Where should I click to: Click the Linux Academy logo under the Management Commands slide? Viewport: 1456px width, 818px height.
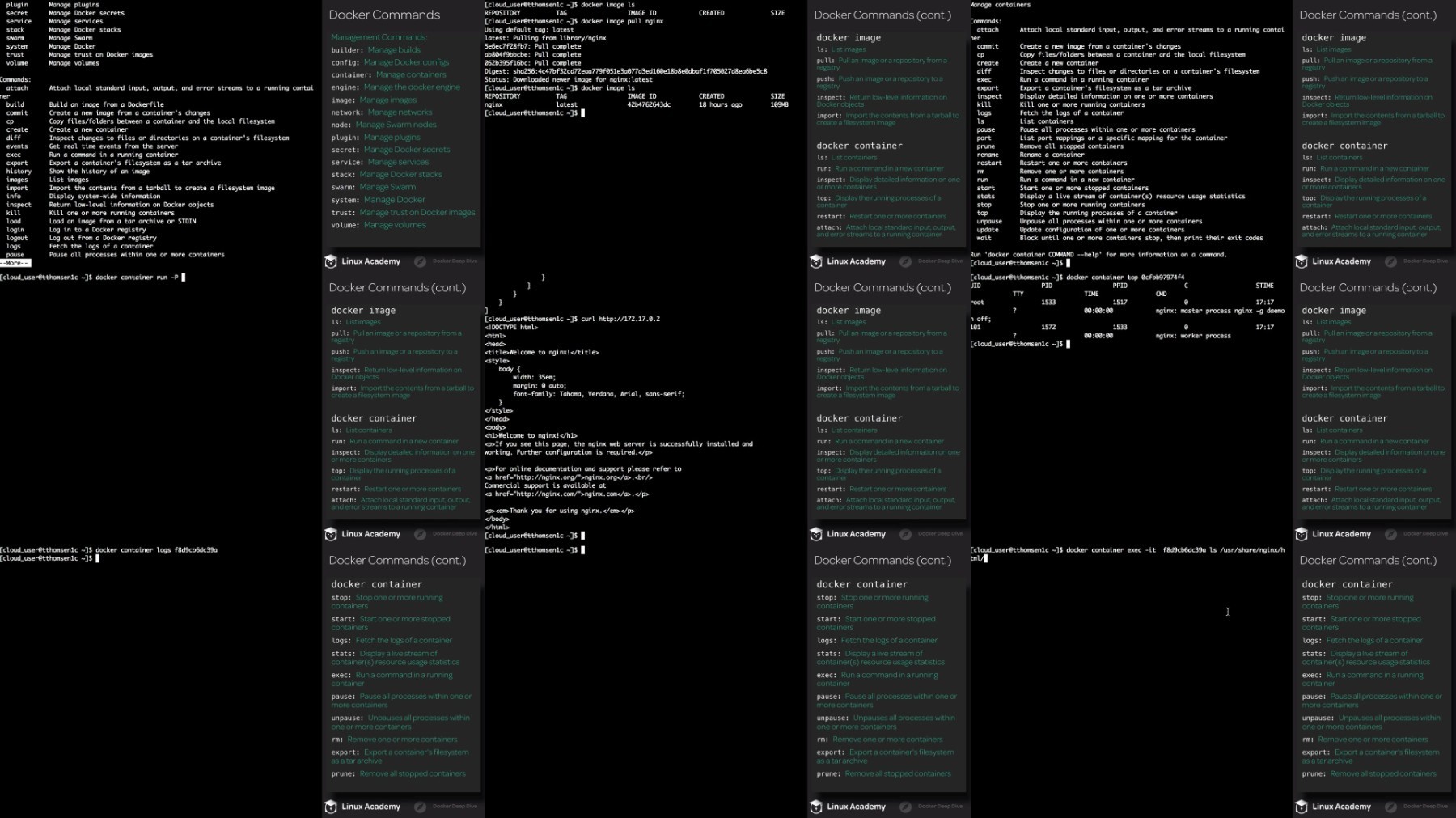point(362,261)
